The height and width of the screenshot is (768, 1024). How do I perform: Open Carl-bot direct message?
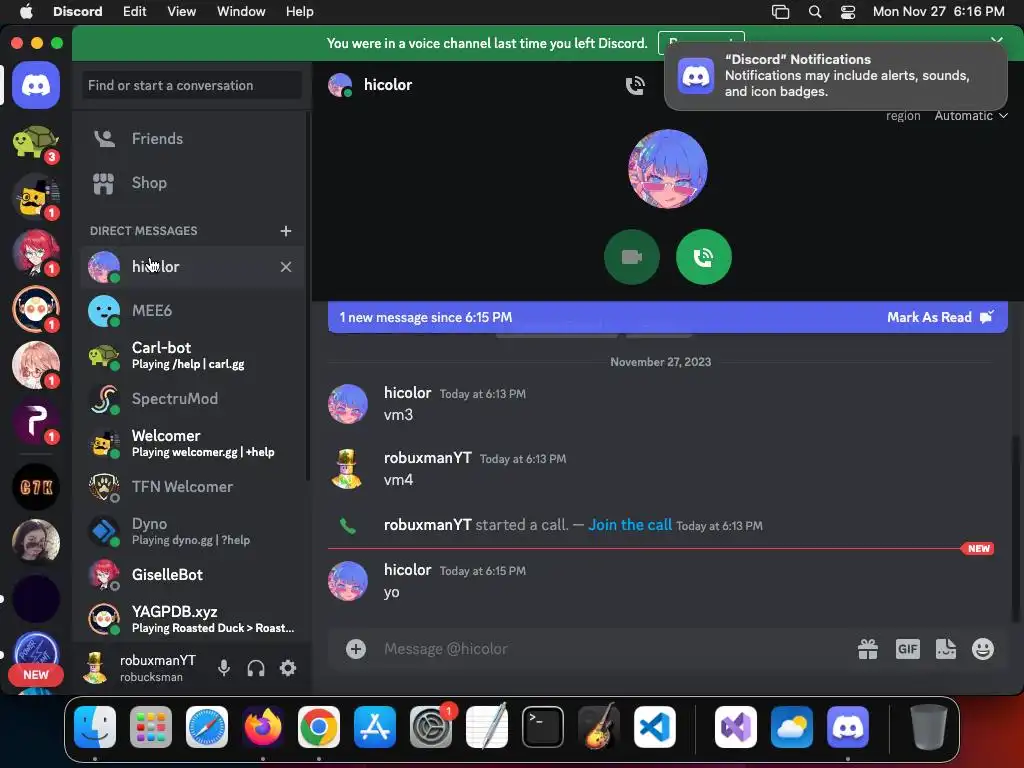click(x=193, y=355)
